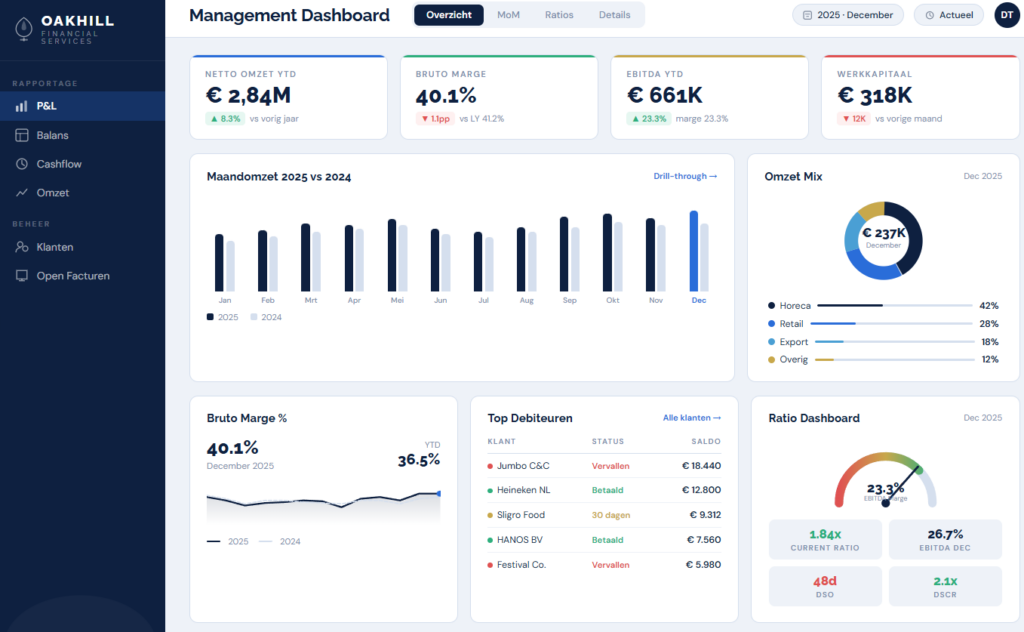Switch to the MoM tab
The height and width of the screenshot is (632, 1024).
point(508,15)
